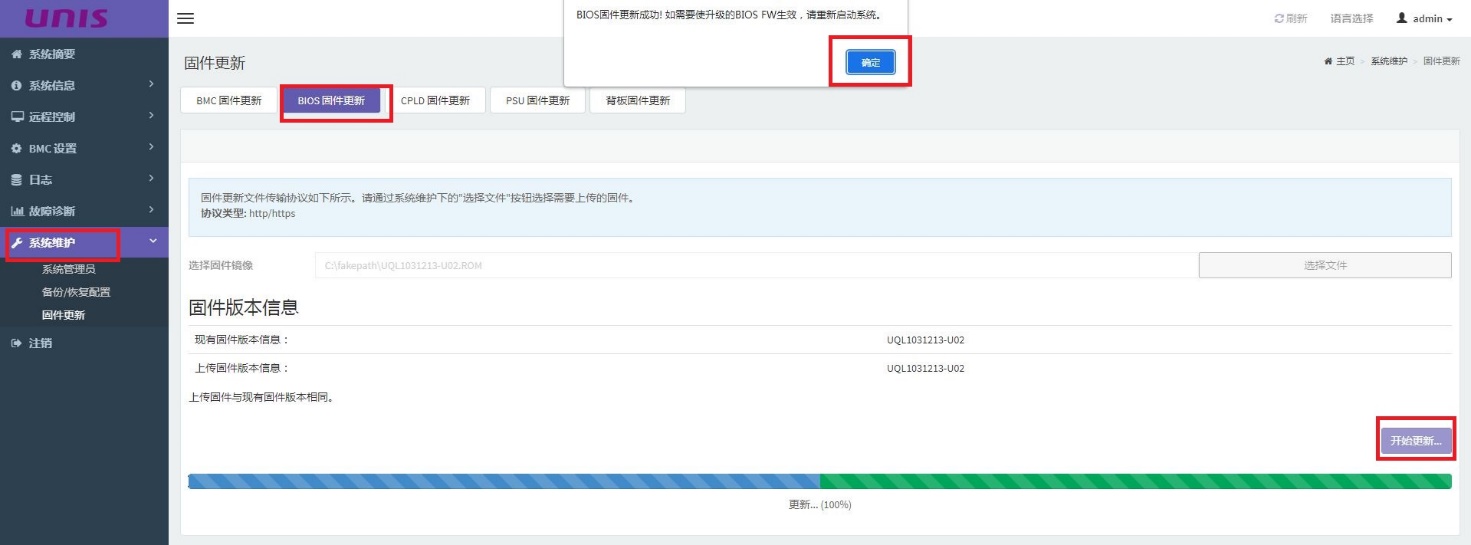Click uploaded firmware version UQL1031213-U02 value

coord(925,368)
